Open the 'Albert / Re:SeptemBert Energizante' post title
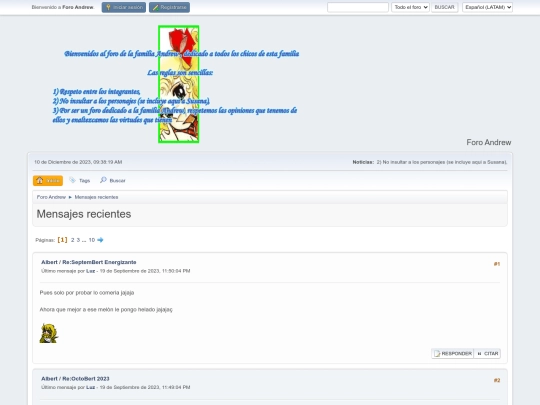This screenshot has height=405, width=540. (x=89, y=262)
